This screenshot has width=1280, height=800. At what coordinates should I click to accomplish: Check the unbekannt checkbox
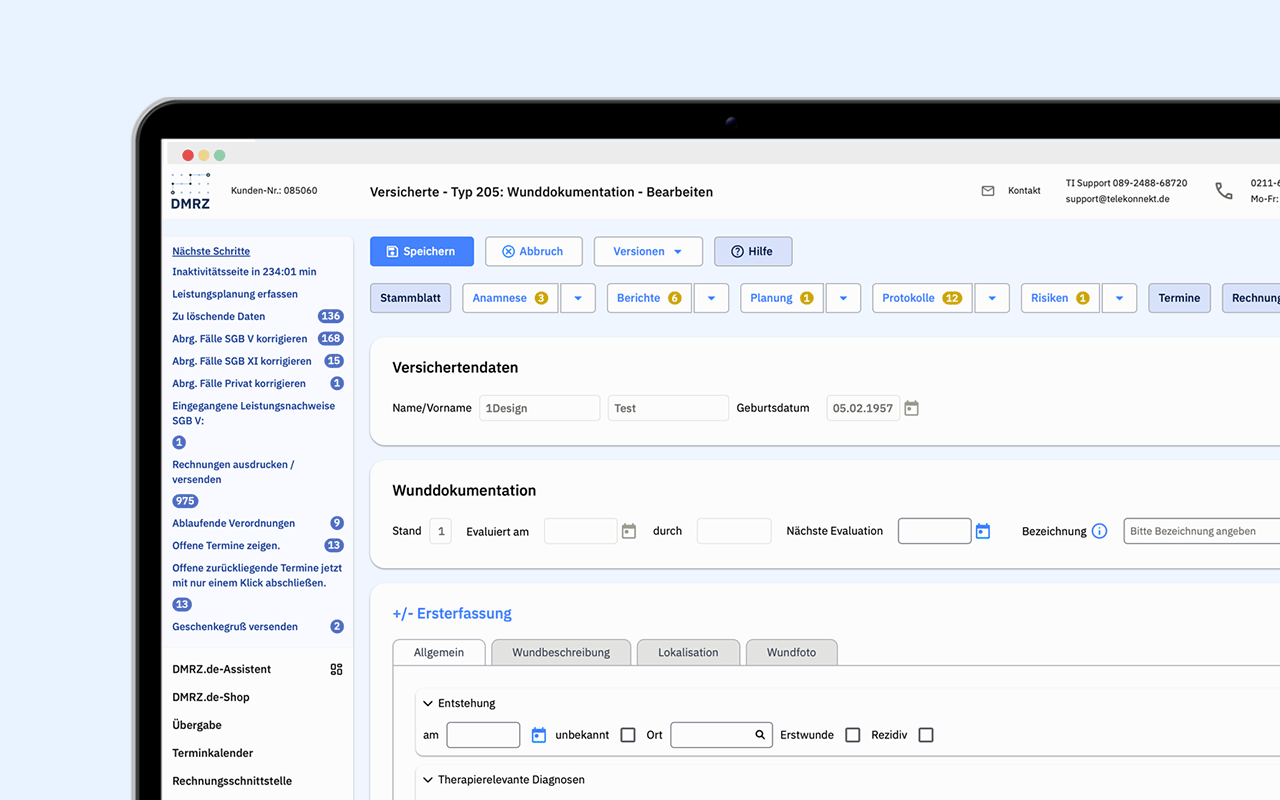coord(628,734)
